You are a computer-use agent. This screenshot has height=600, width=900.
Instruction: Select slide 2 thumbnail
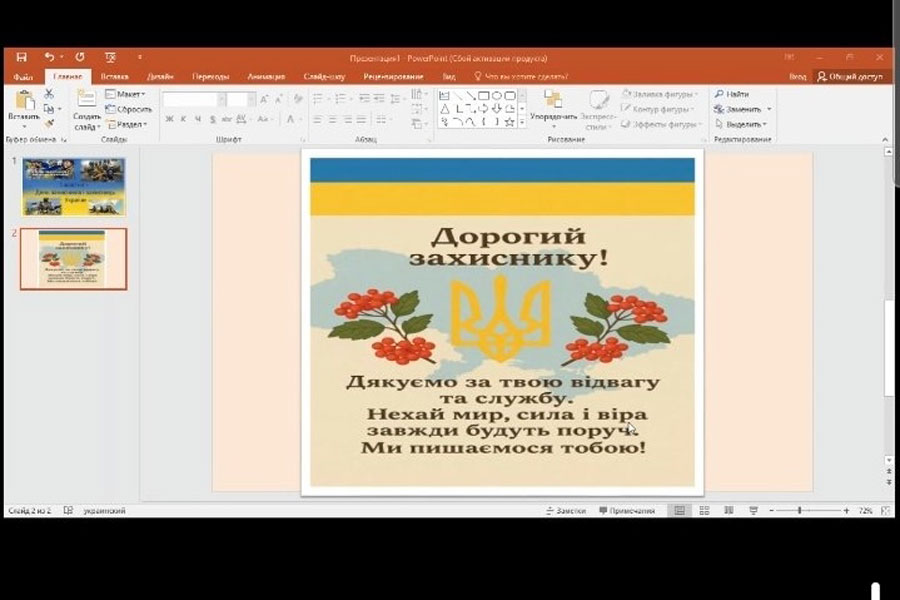click(x=73, y=258)
